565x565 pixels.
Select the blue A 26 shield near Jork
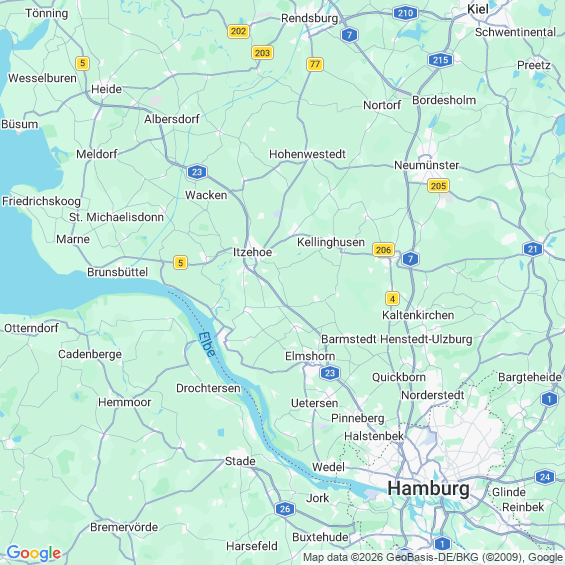click(285, 509)
